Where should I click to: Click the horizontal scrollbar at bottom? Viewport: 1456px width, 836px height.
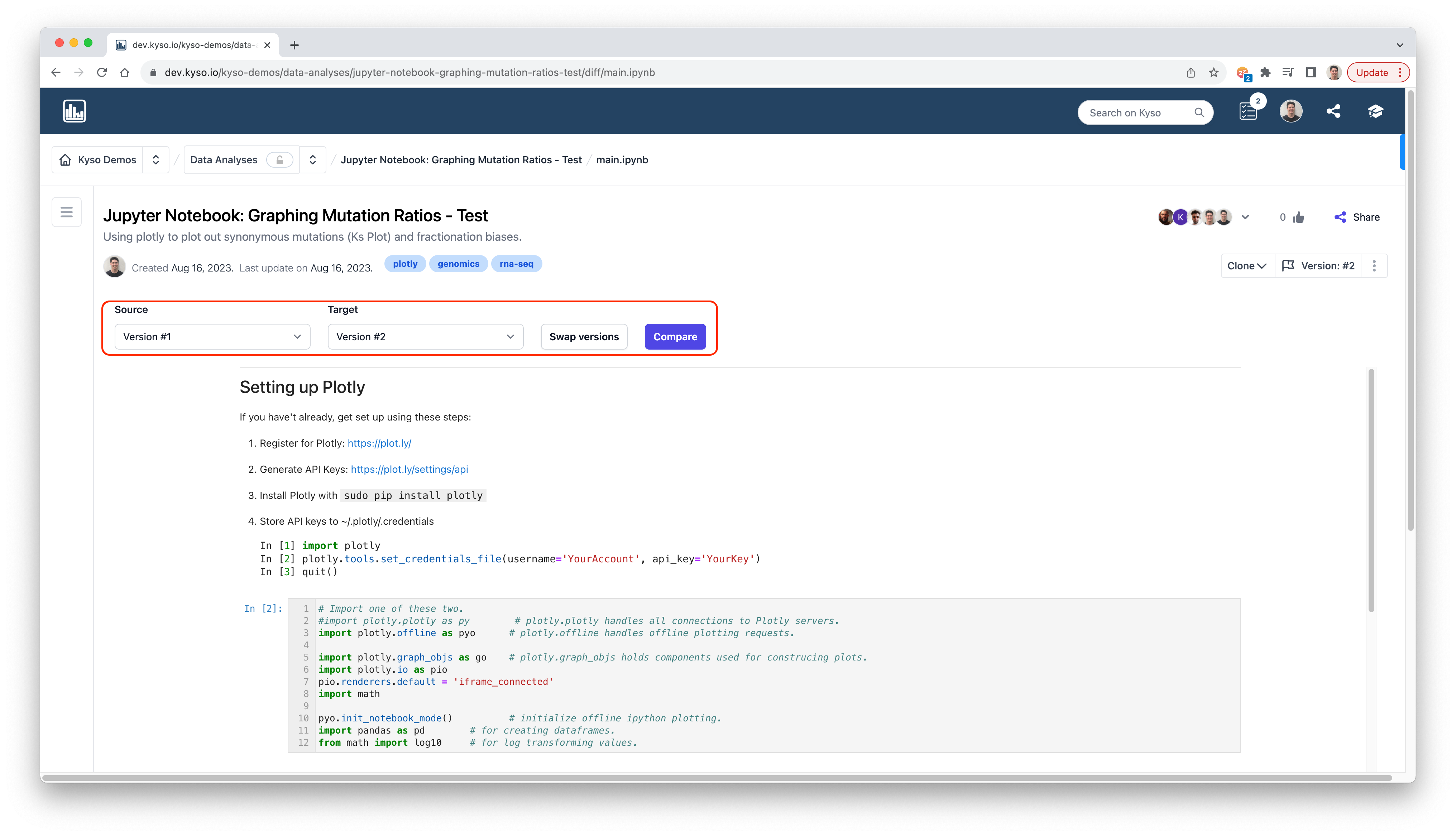coord(718,777)
